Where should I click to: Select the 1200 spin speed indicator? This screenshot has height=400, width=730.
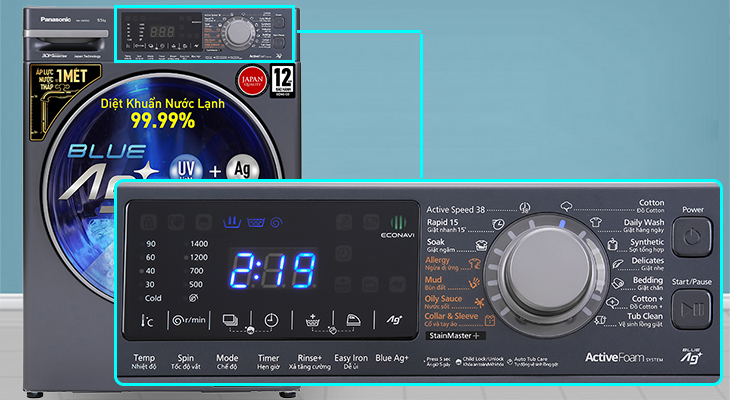tap(196, 257)
